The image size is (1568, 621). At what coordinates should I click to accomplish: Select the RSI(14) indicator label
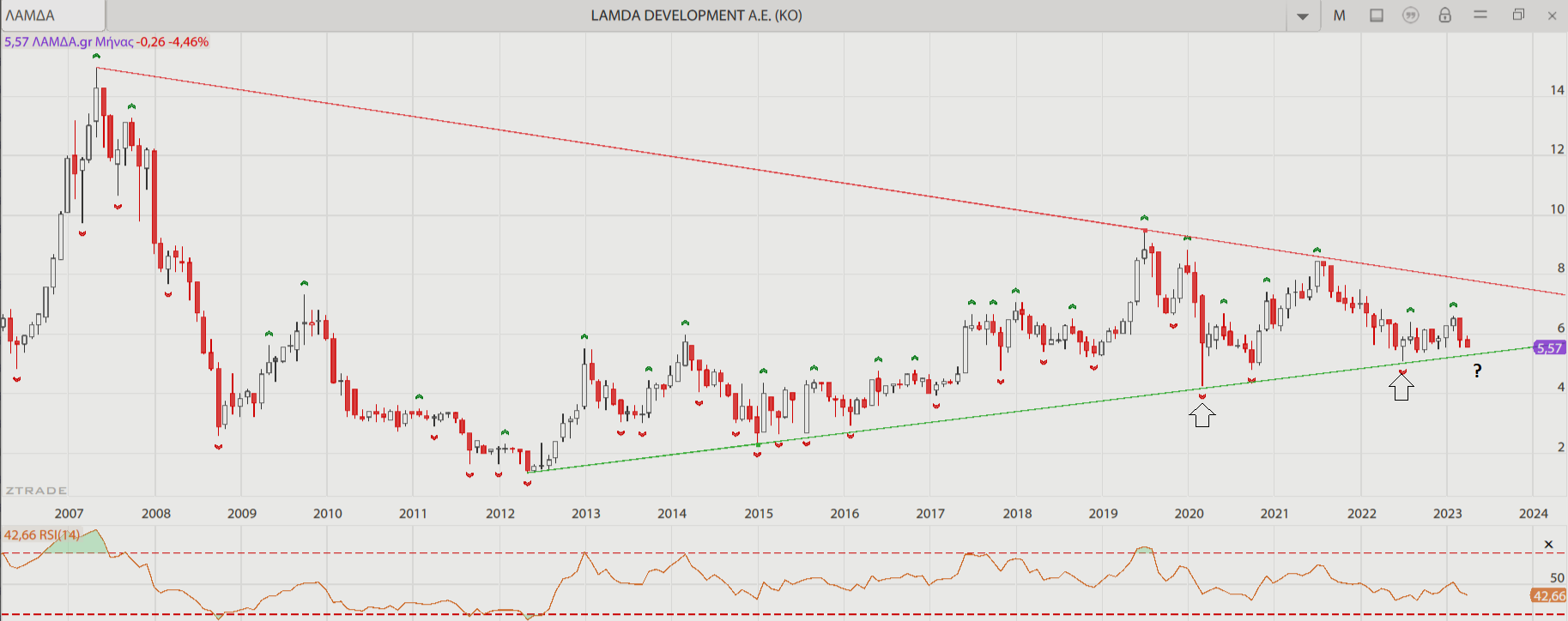pos(42,535)
